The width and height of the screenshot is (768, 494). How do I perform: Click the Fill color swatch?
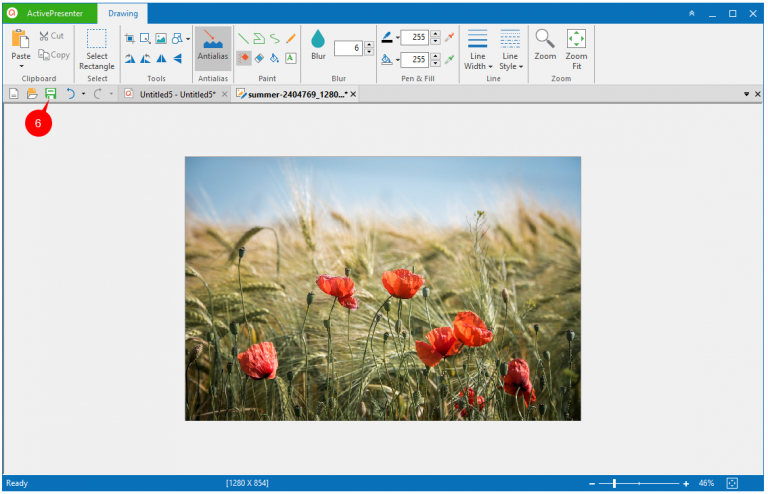387,59
